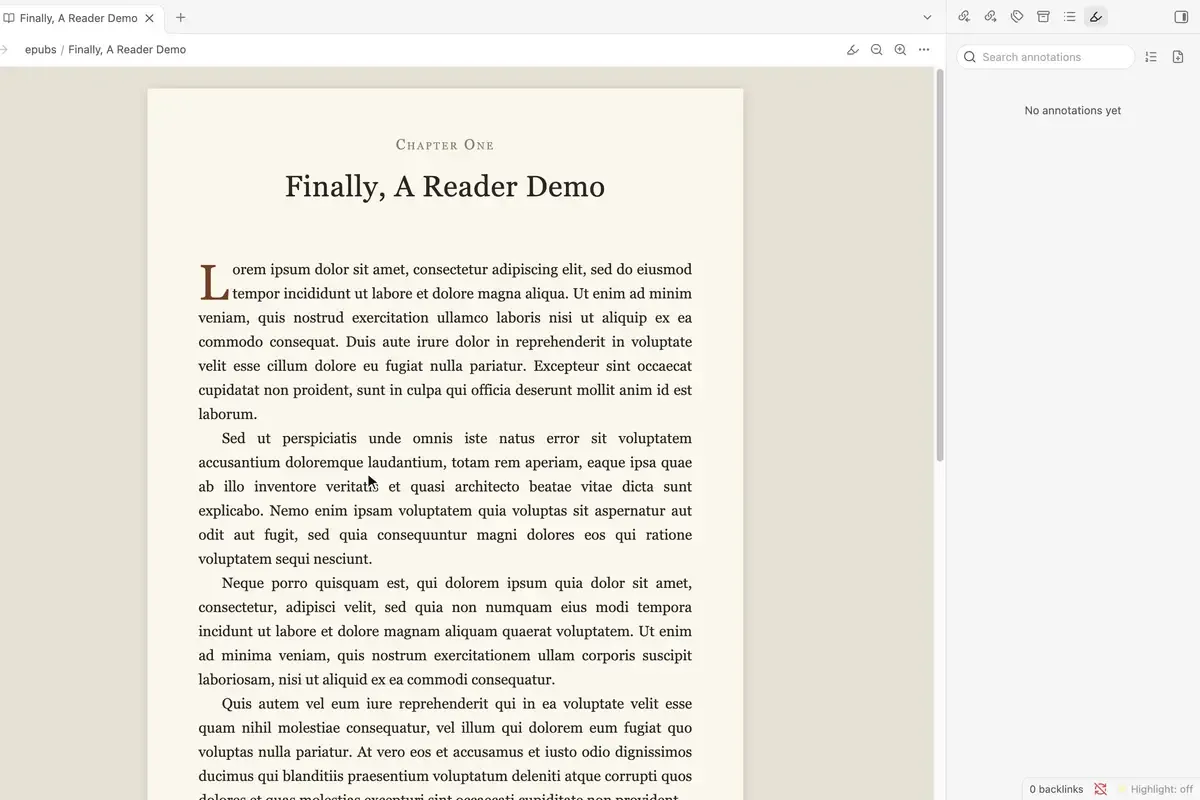Expand the tab list dropdown chevron
The height and width of the screenshot is (800, 1200).
click(x=927, y=17)
